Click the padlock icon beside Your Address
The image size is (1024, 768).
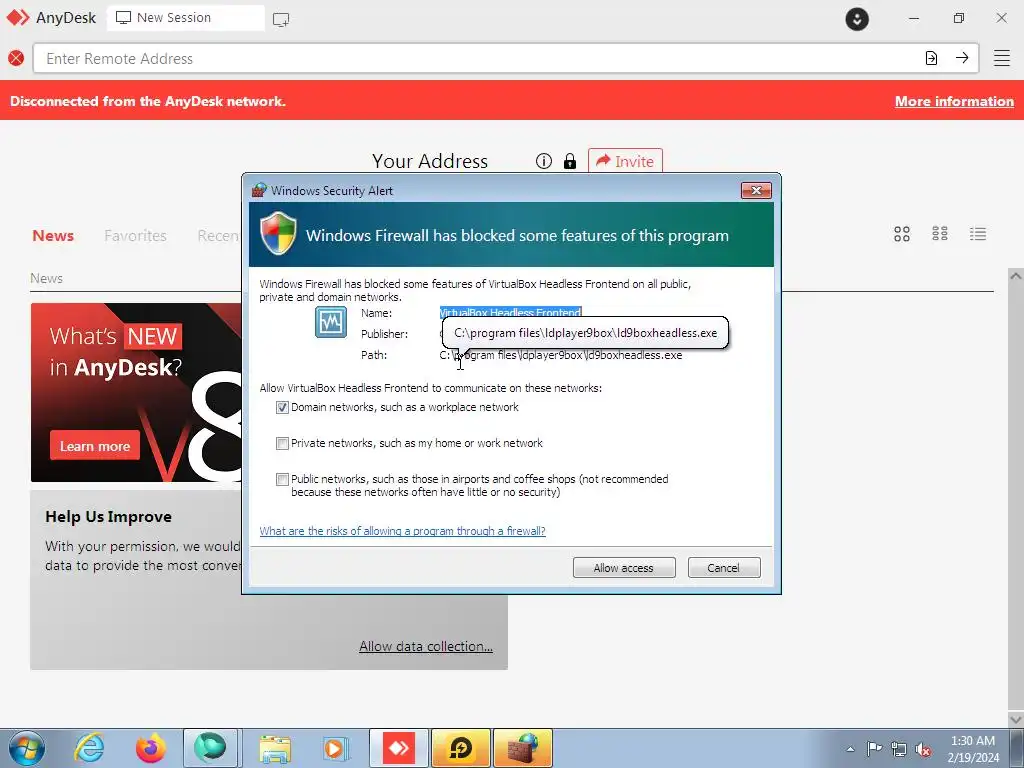tap(570, 161)
